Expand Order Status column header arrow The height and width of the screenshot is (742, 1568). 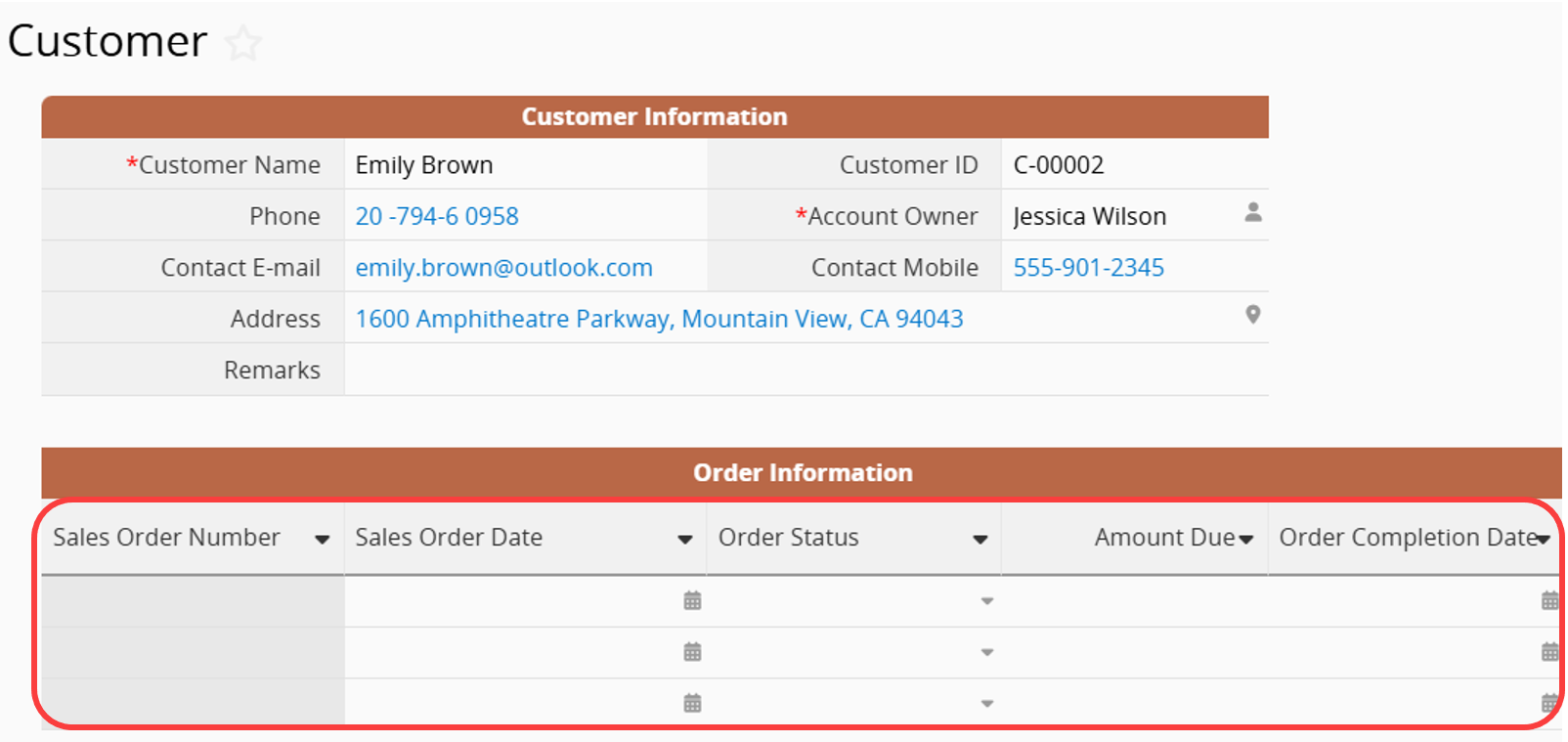pyautogui.click(x=980, y=540)
